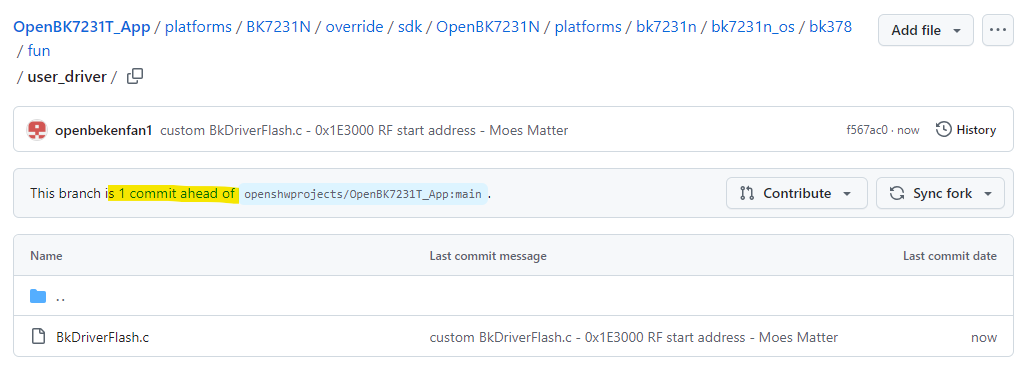
Task: Click the user_driver current folder name
Action: tap(67, 77)
